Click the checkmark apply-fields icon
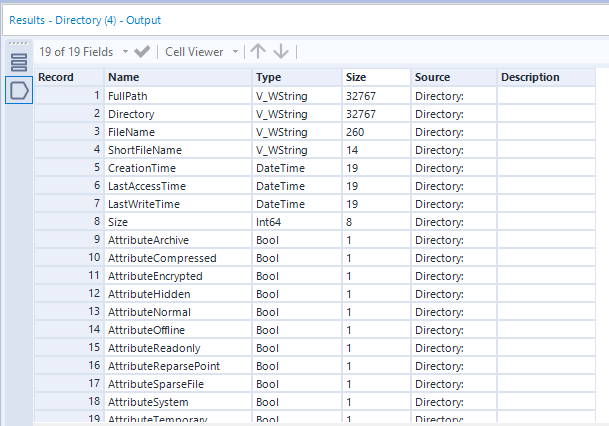The width and height of the screenshot is (609, 426). point(142,51)
